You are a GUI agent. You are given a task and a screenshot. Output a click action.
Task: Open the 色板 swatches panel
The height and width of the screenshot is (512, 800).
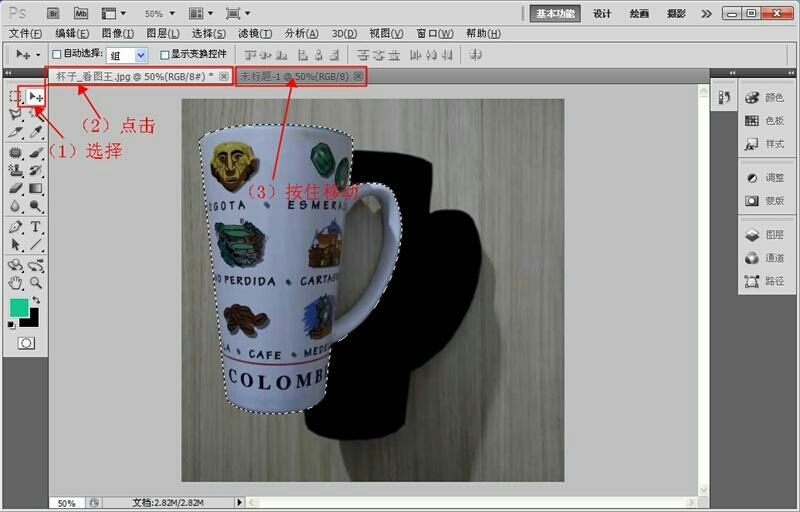point(764,121)
